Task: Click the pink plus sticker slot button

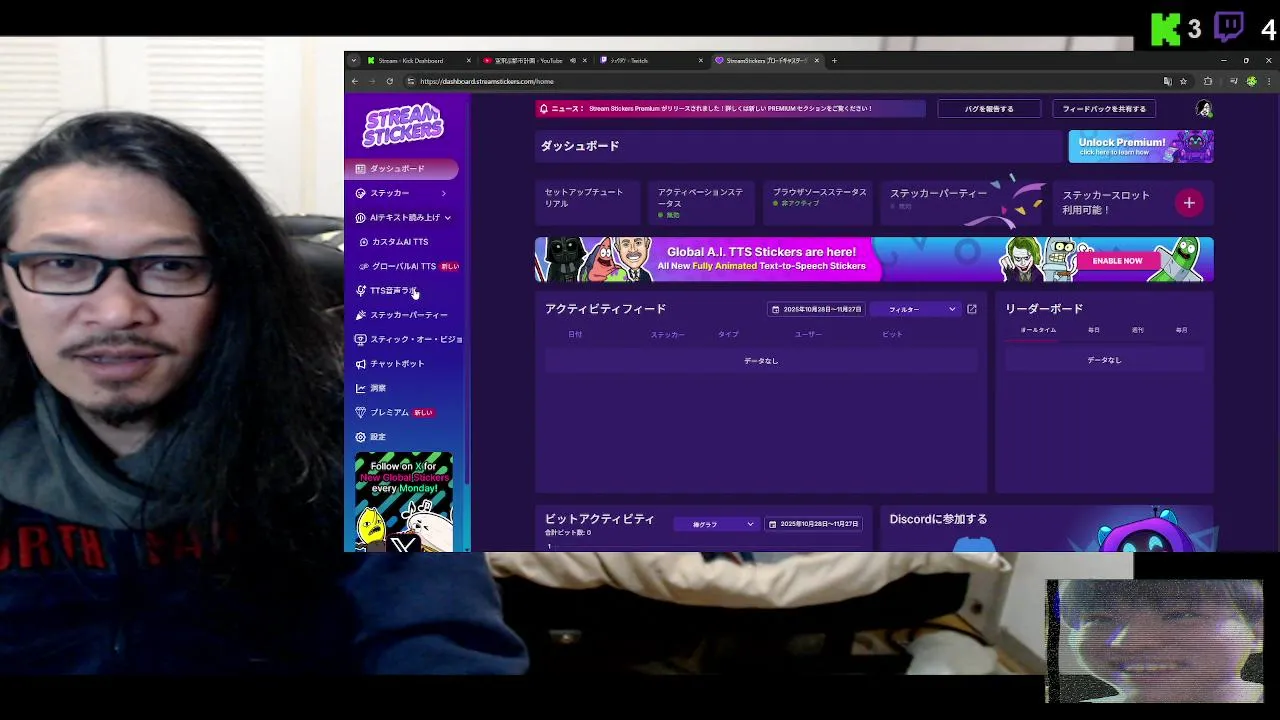Action: (1189, 203)
